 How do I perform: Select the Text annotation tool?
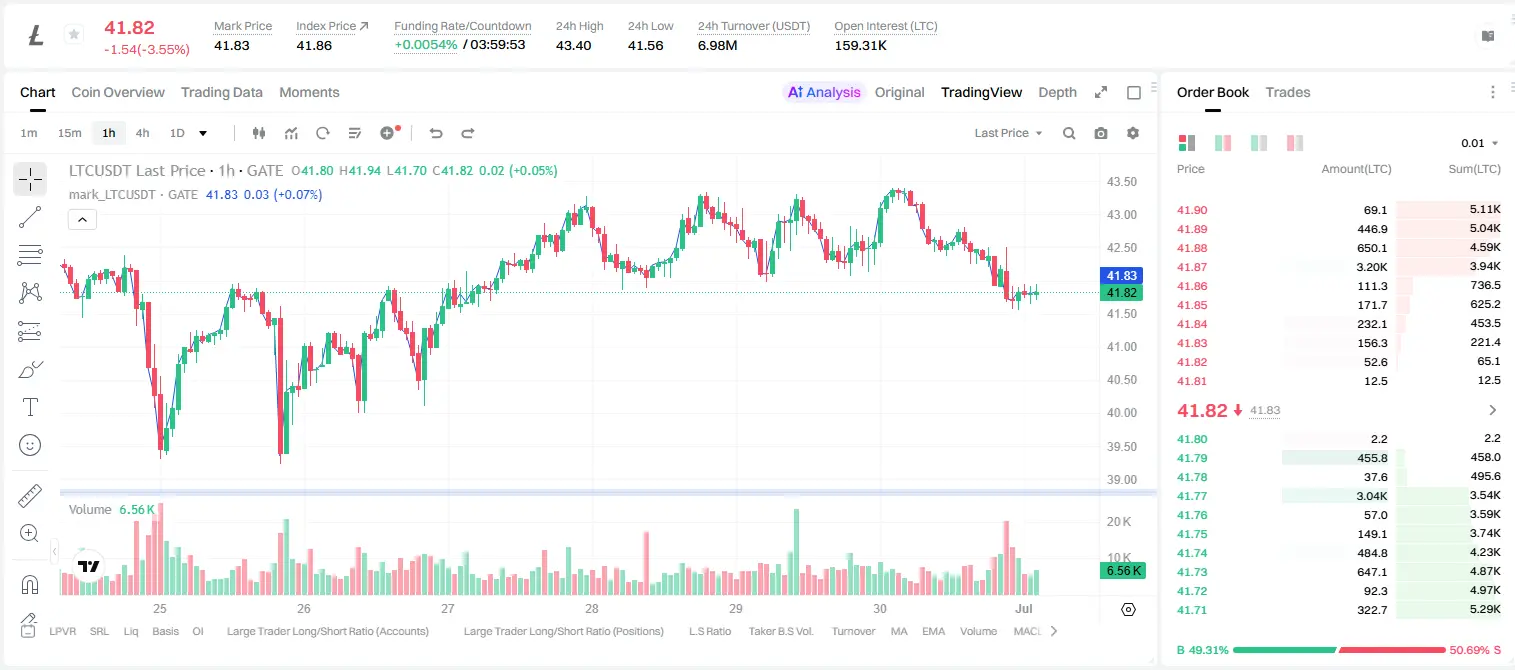click(x=30, y=407)
